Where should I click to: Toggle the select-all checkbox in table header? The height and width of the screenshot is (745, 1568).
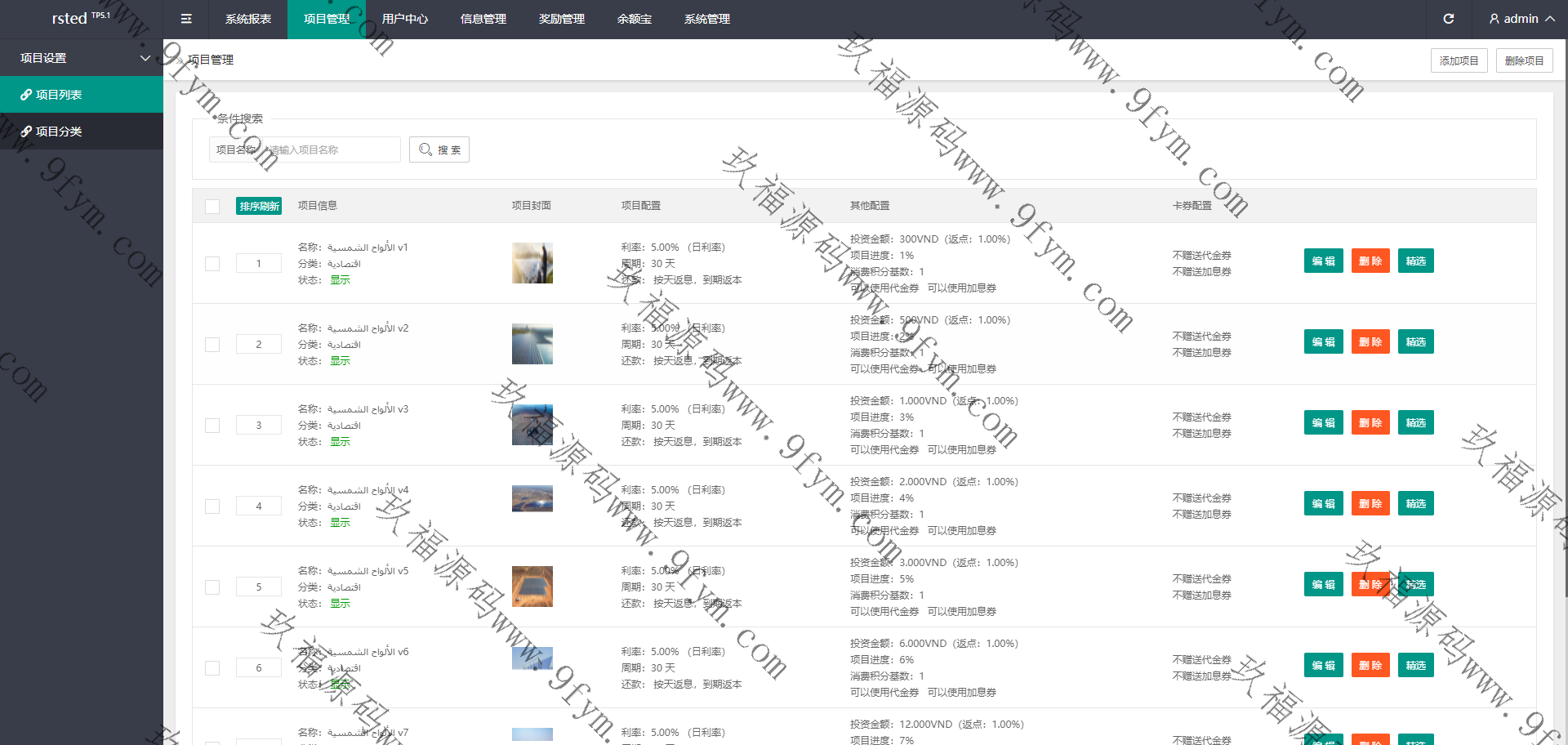[x=212, y=207]
